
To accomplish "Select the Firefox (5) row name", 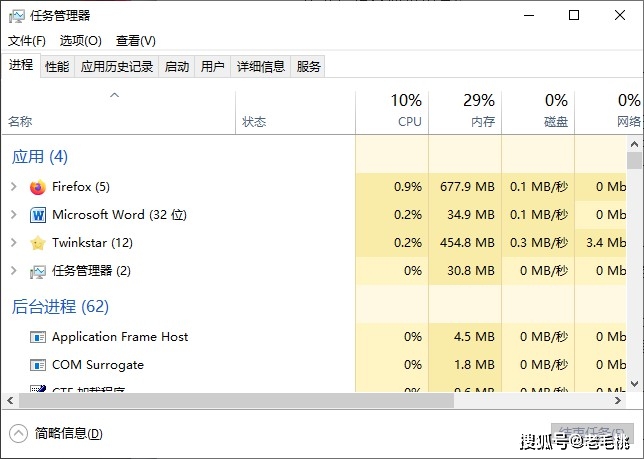I will pyautogui.click(x=80, y=187).
